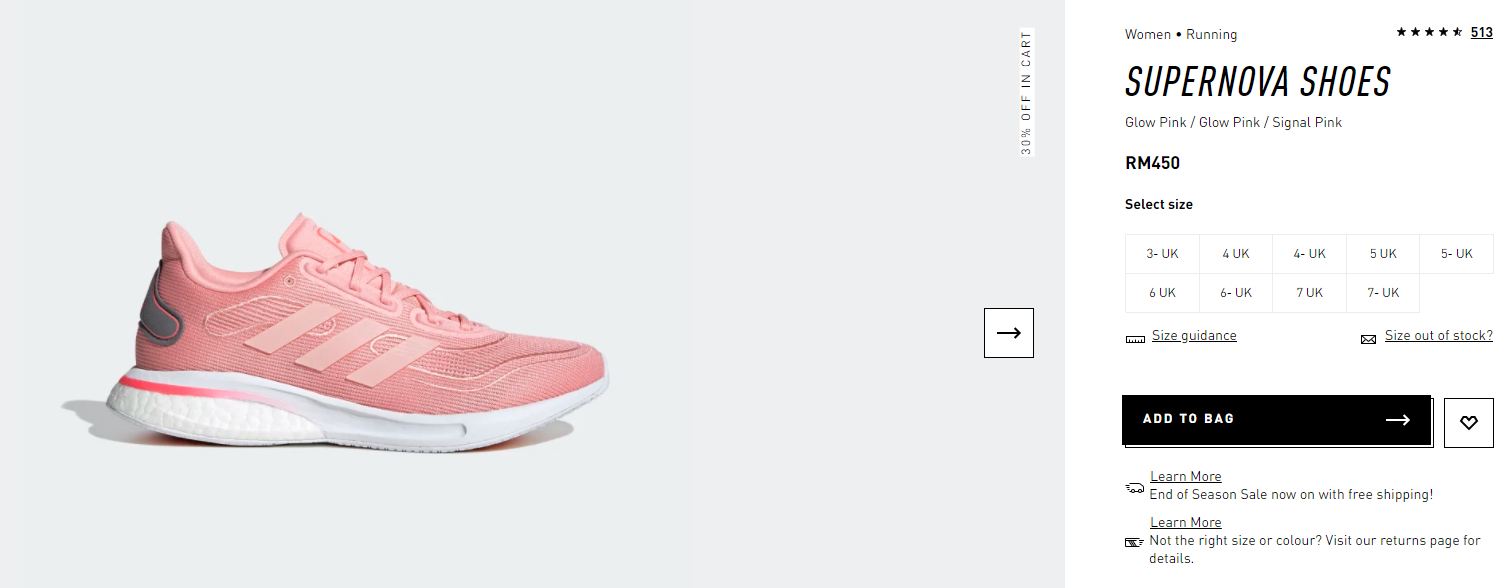Select size 3- UK
The width and height of the screenshot is (1507, 588).
(1162, 254)
